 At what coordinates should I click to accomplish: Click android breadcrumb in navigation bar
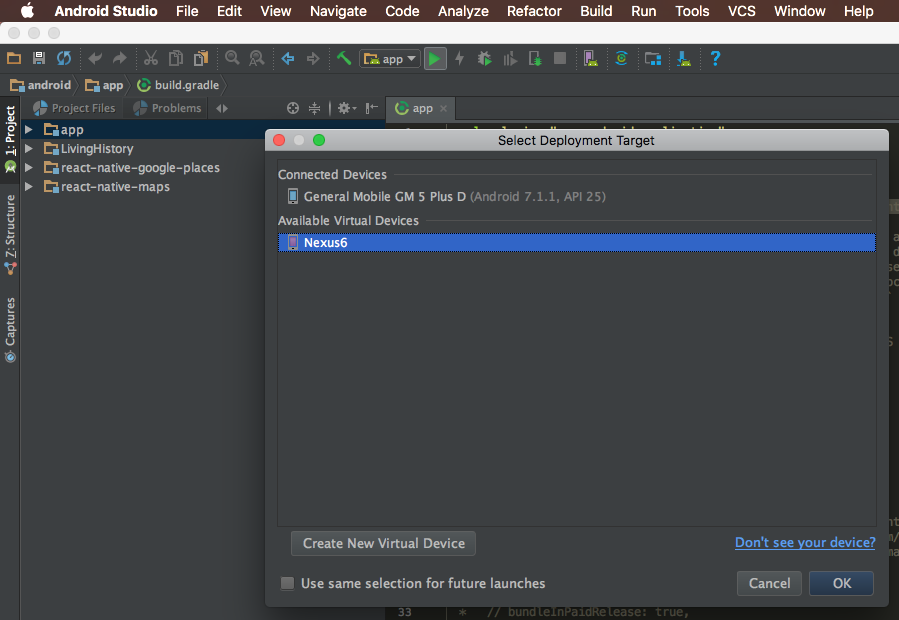pyautogui.click(x=41, y=85)
